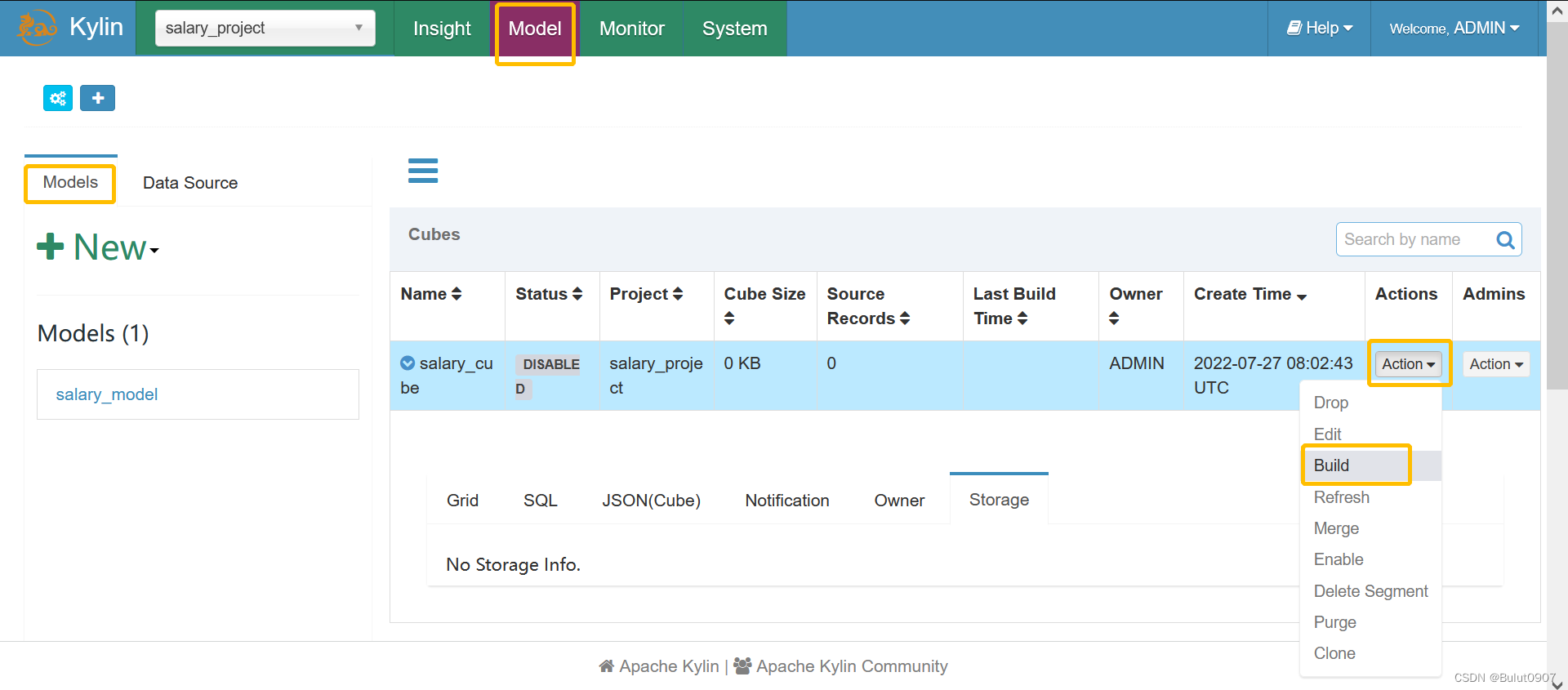Select the Models side tab

(70, 182)
